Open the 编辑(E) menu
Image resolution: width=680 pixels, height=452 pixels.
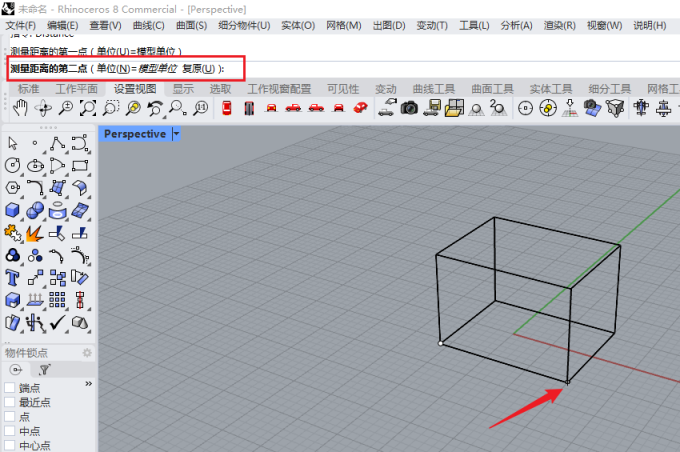[62, 26]
